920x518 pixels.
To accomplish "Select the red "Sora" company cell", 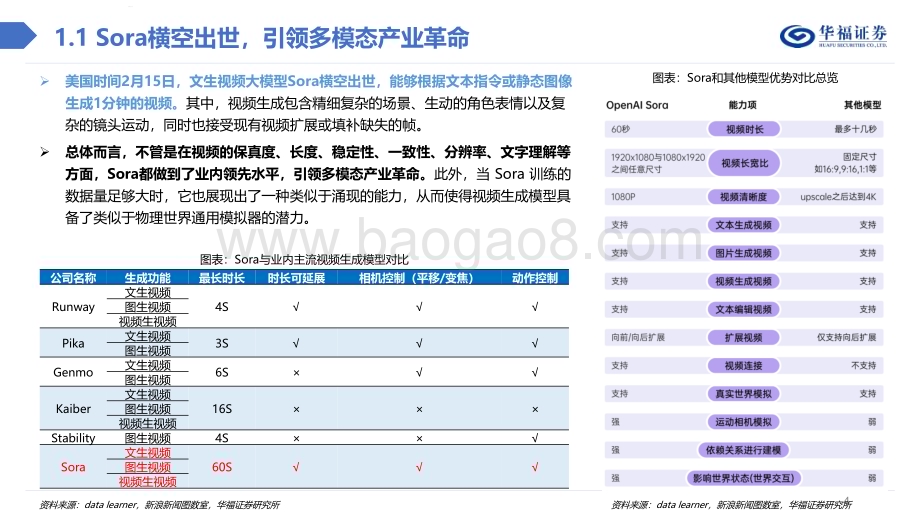I will [x=73, y=468].
